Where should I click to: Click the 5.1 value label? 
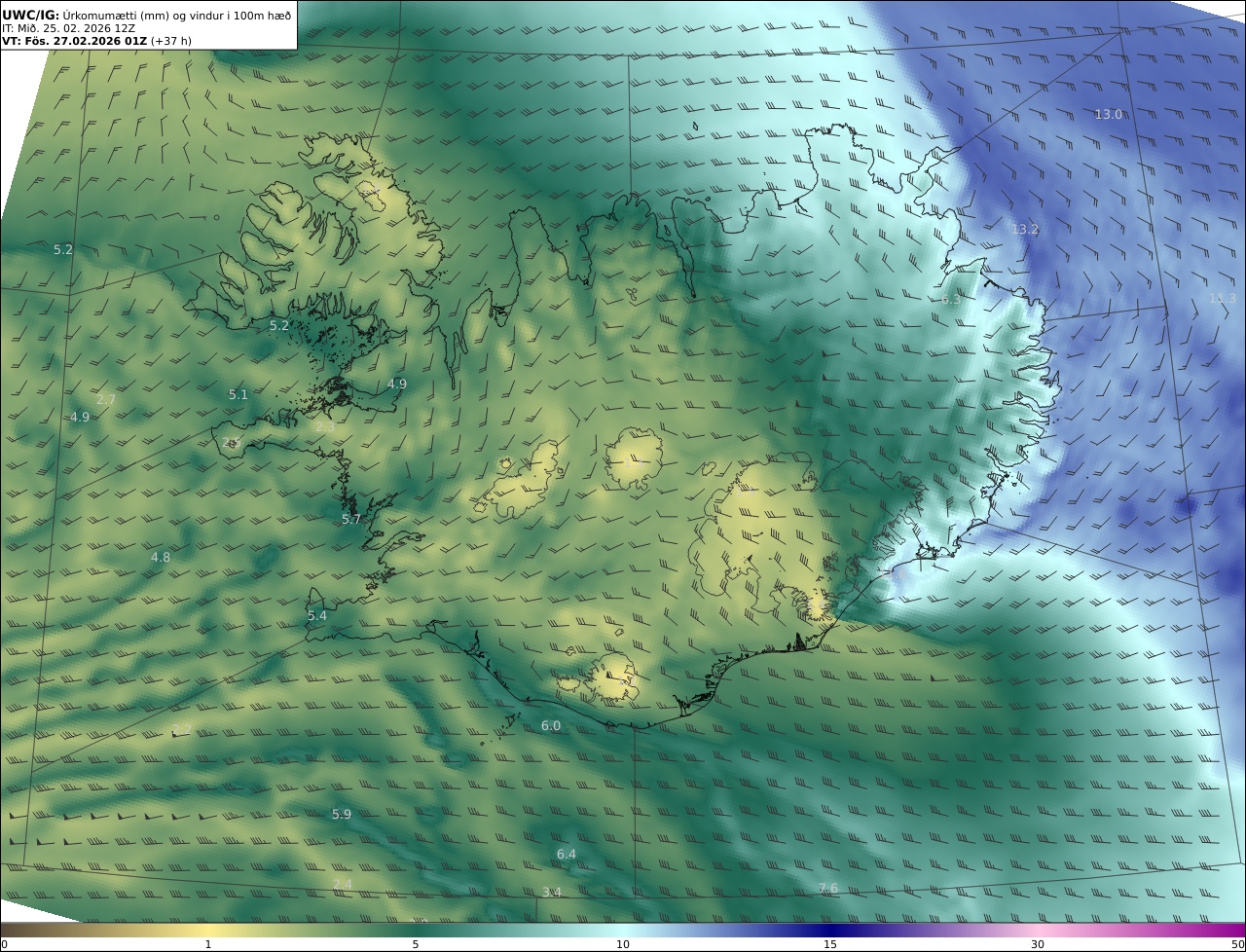tap(238, 394)
